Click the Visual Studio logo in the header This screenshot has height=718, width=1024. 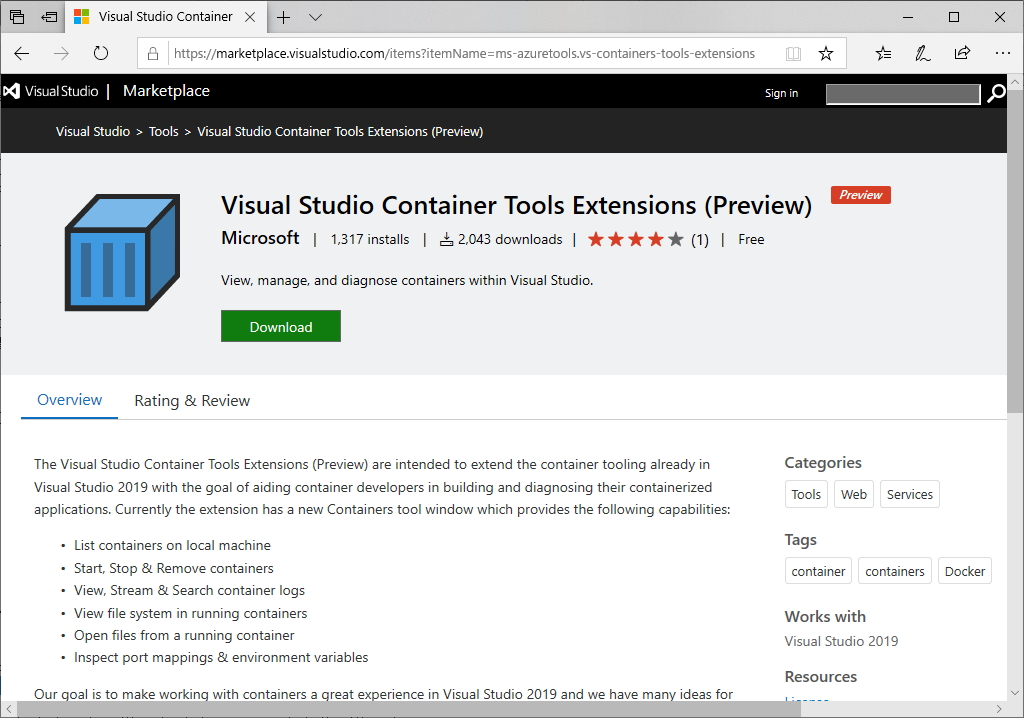tap(12, 91)
